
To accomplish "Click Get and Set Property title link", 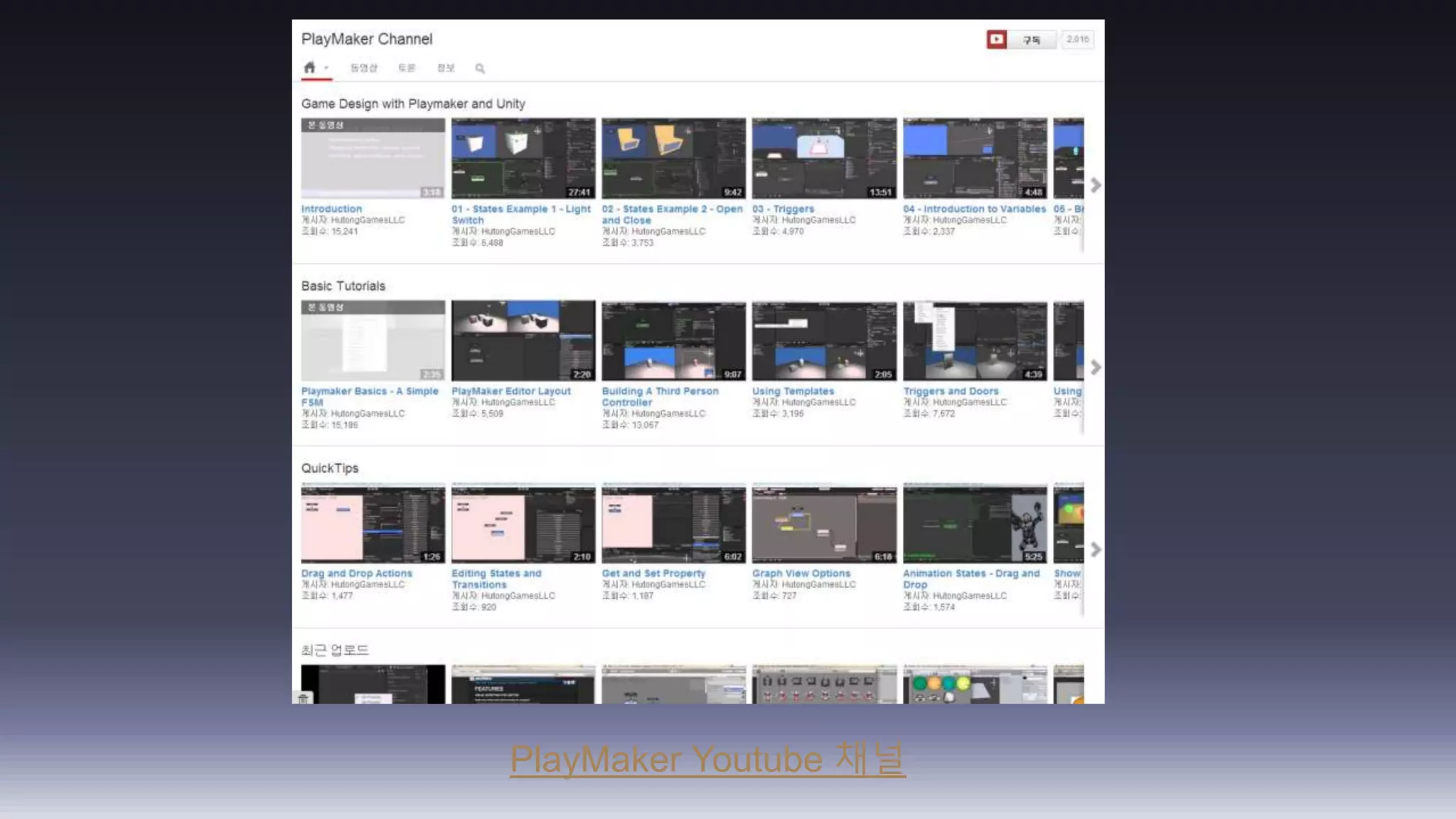I will pyautogui.click(x=654, y=573).
